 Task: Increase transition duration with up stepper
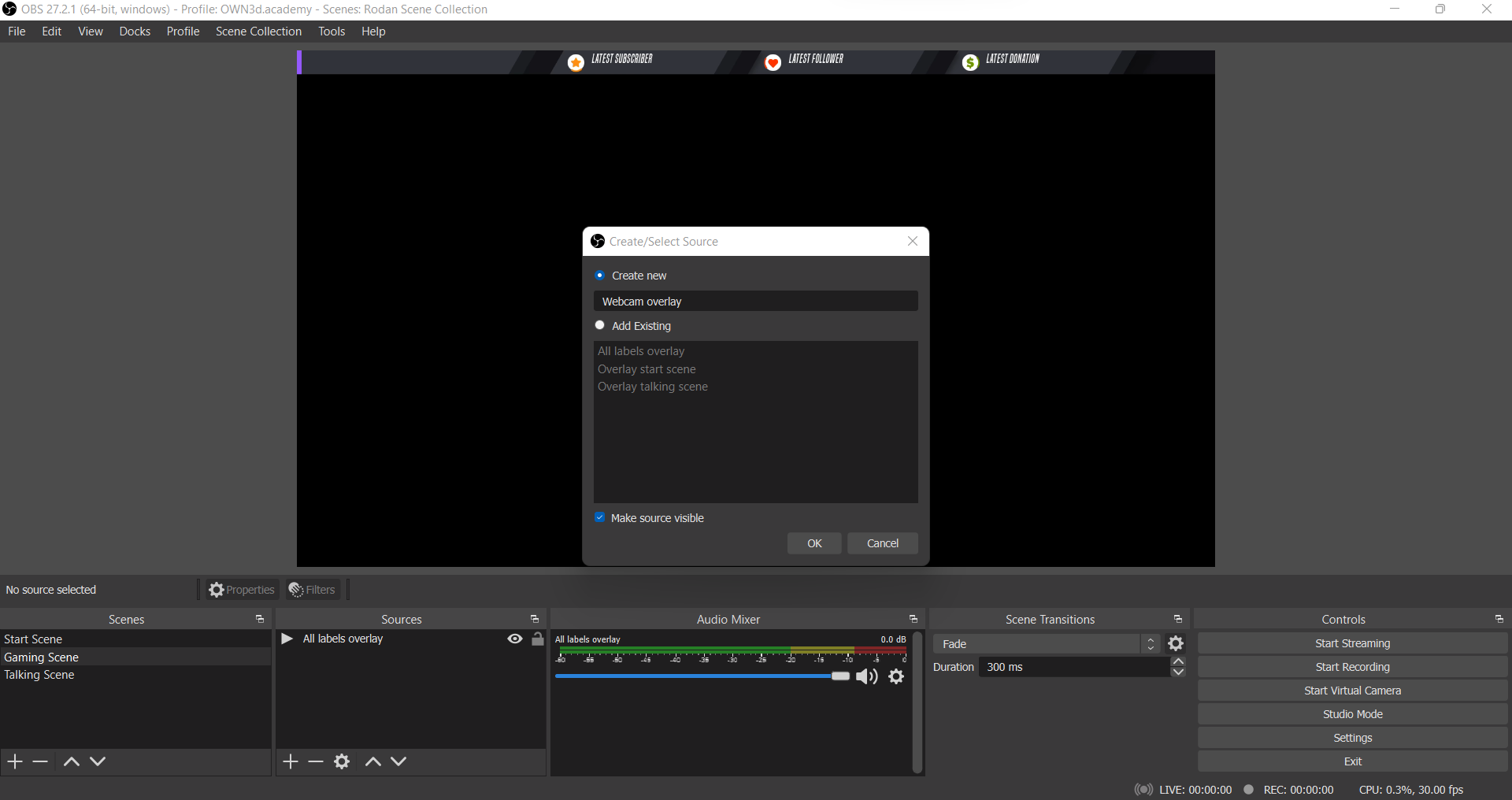[x=1178, y=661]
